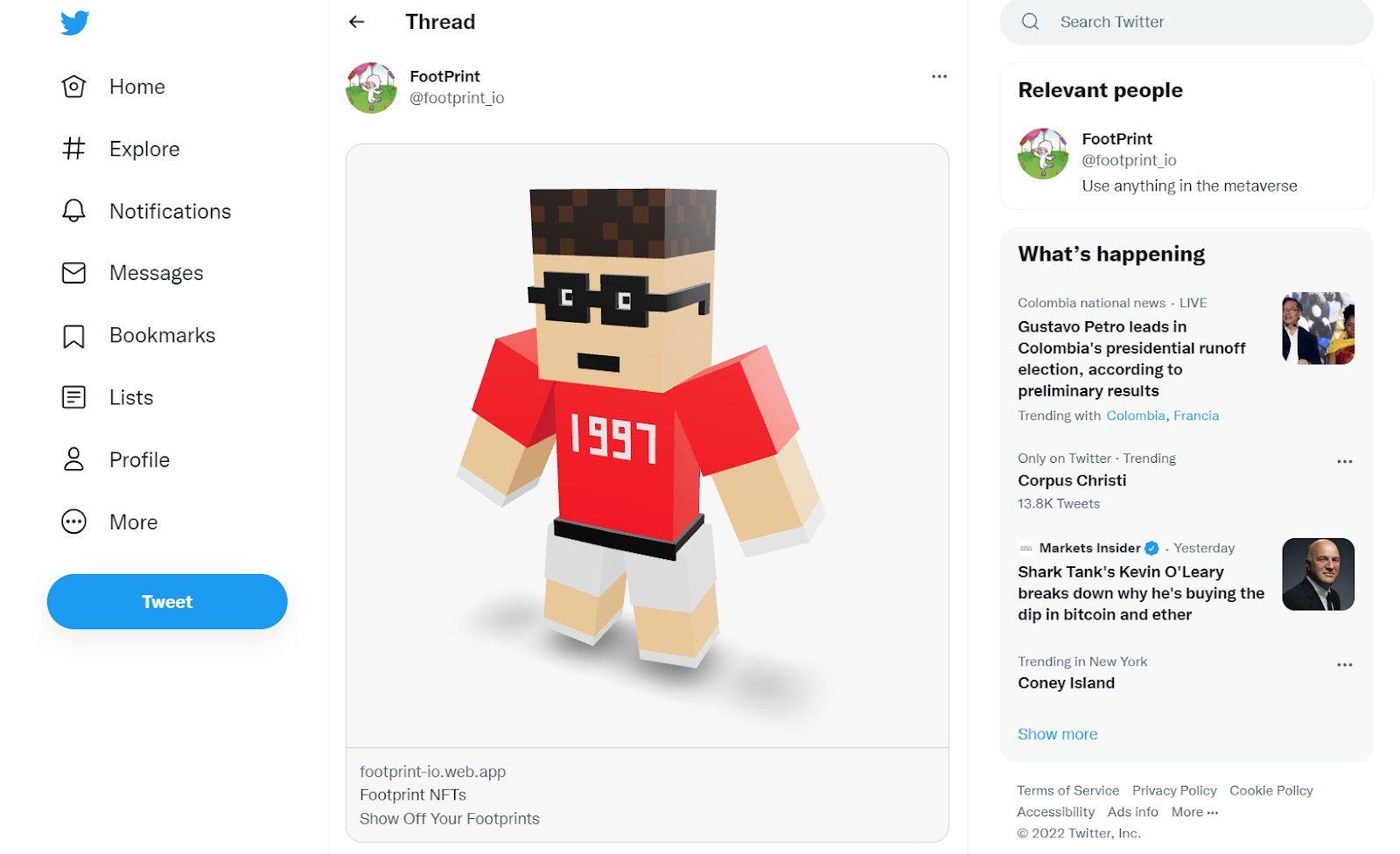Viewport: 1400px width, 854px height.
Task: Open options for Corpus Christi trend
Action: (1345, 461)
